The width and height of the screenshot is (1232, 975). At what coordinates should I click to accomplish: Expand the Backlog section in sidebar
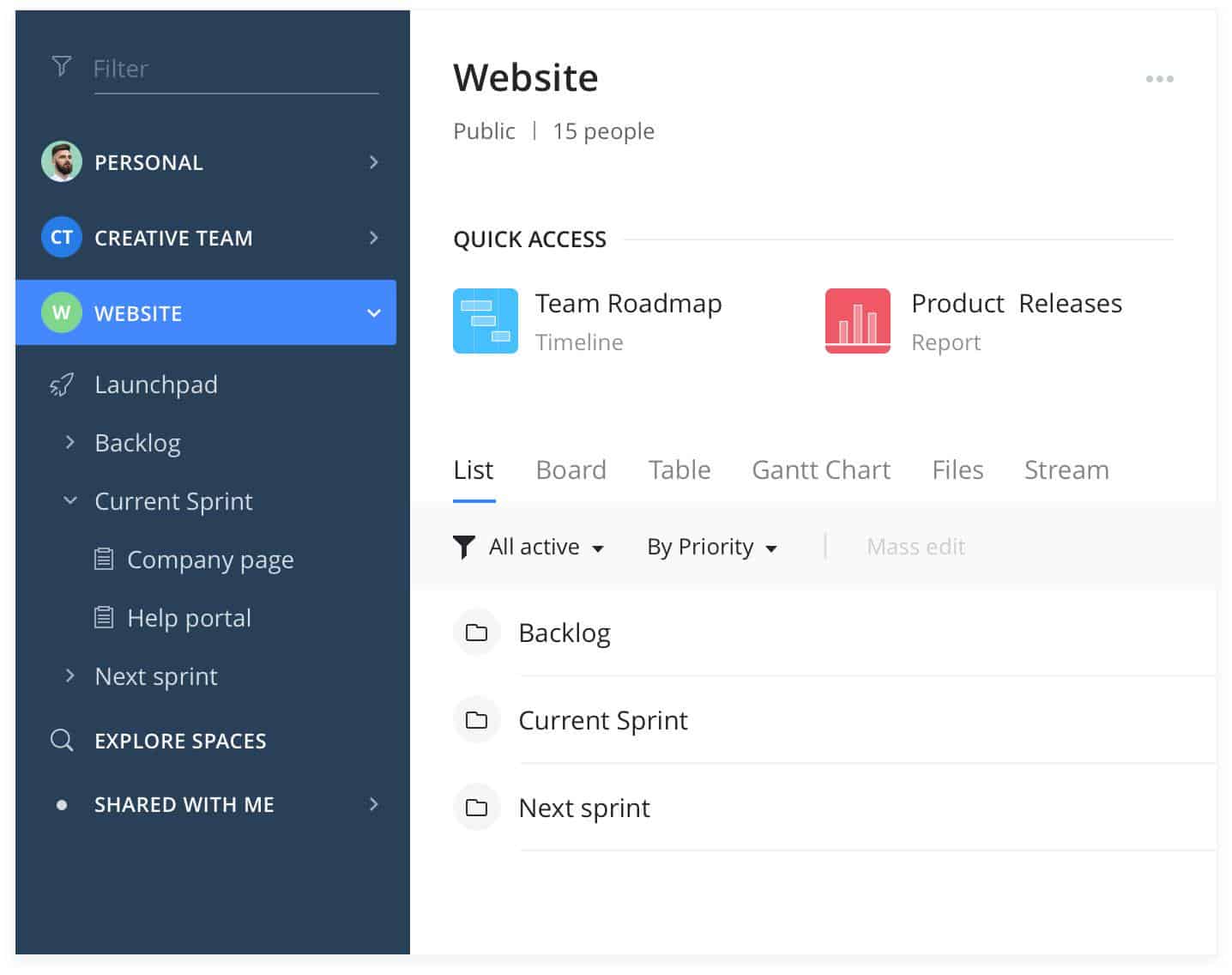69,442
